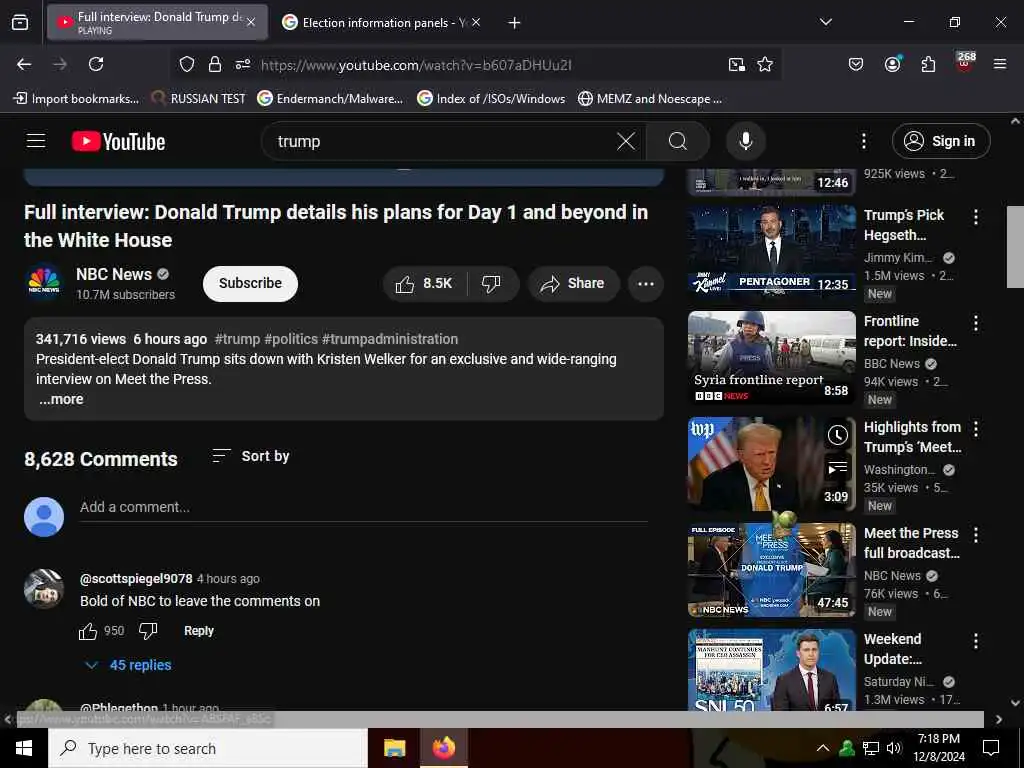Screen dimensions: 1024x768
Task: Go to the YouTube home logo
Action: (118, 141)
